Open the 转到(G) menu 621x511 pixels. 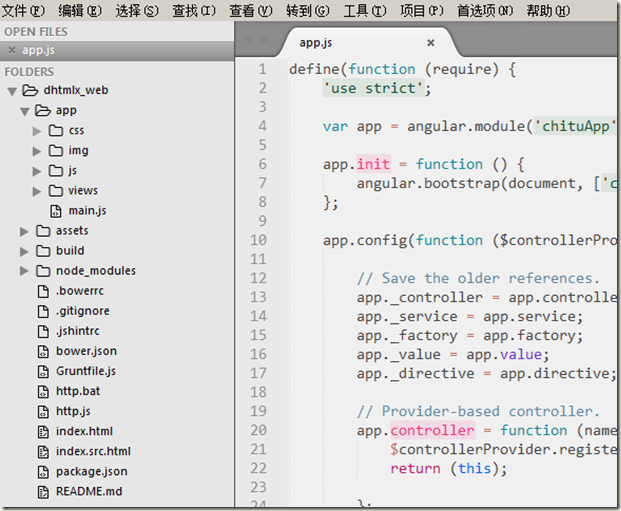308,11
